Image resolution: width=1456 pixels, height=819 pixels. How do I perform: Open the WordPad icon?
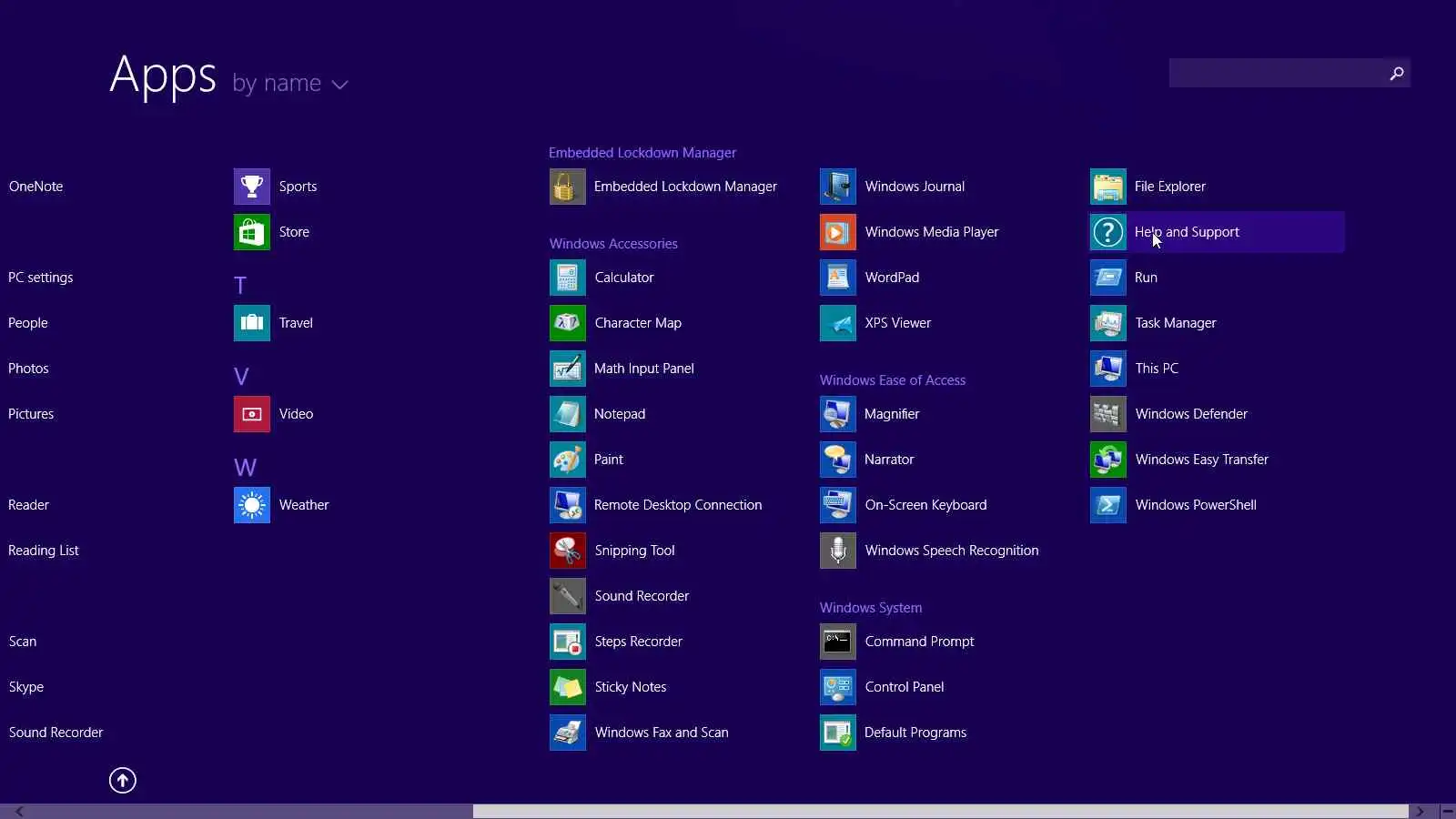tap(838, 278)
